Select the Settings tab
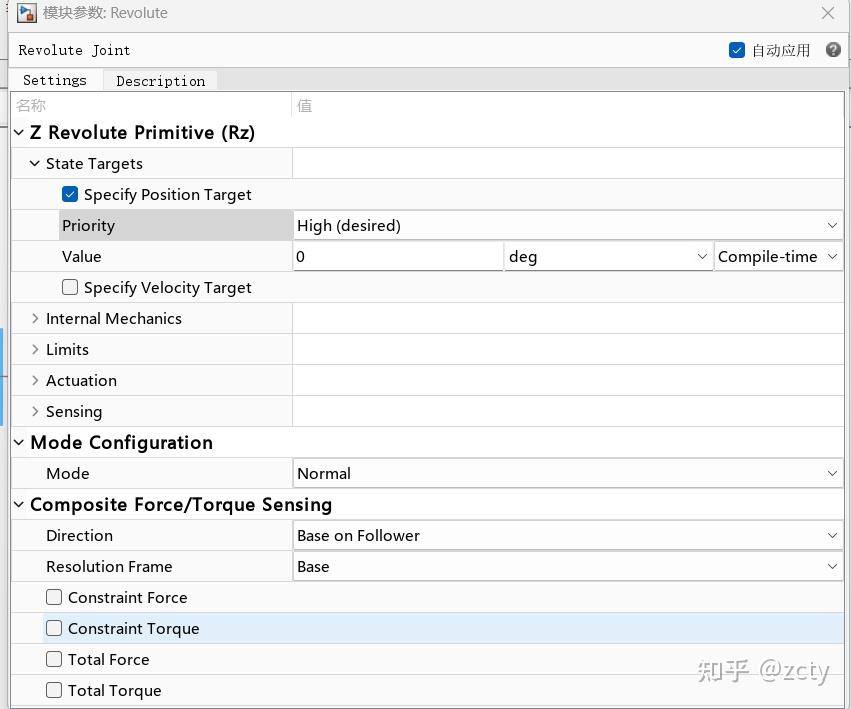 click(55, 80)
